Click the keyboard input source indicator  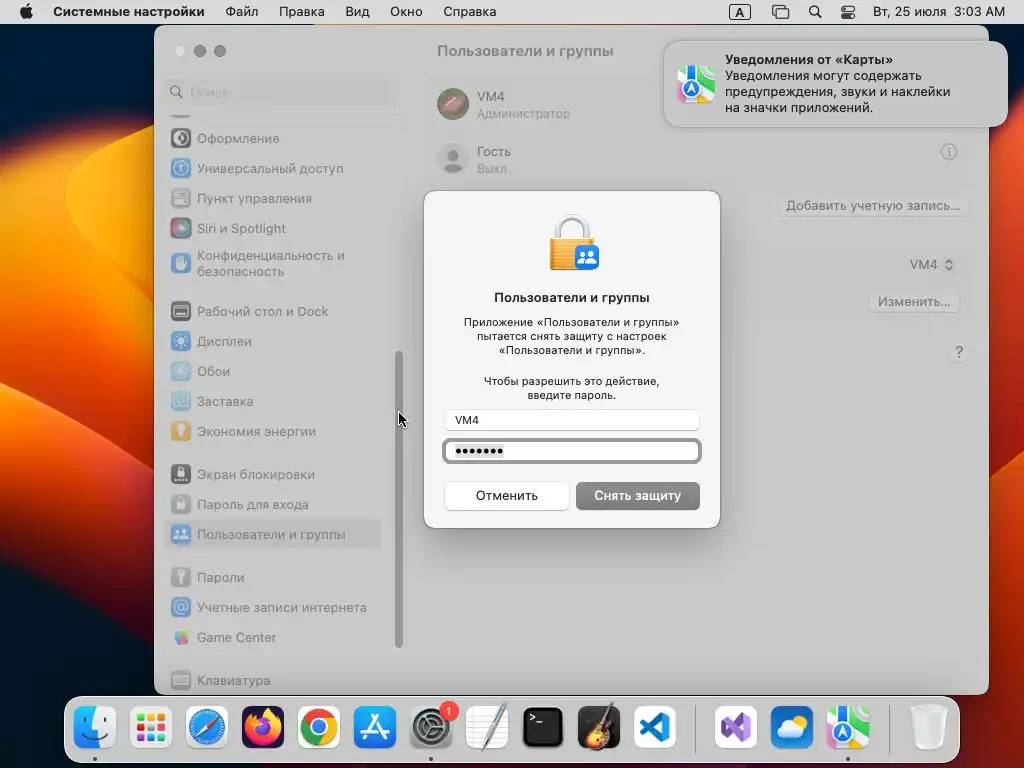pos(739,12)
